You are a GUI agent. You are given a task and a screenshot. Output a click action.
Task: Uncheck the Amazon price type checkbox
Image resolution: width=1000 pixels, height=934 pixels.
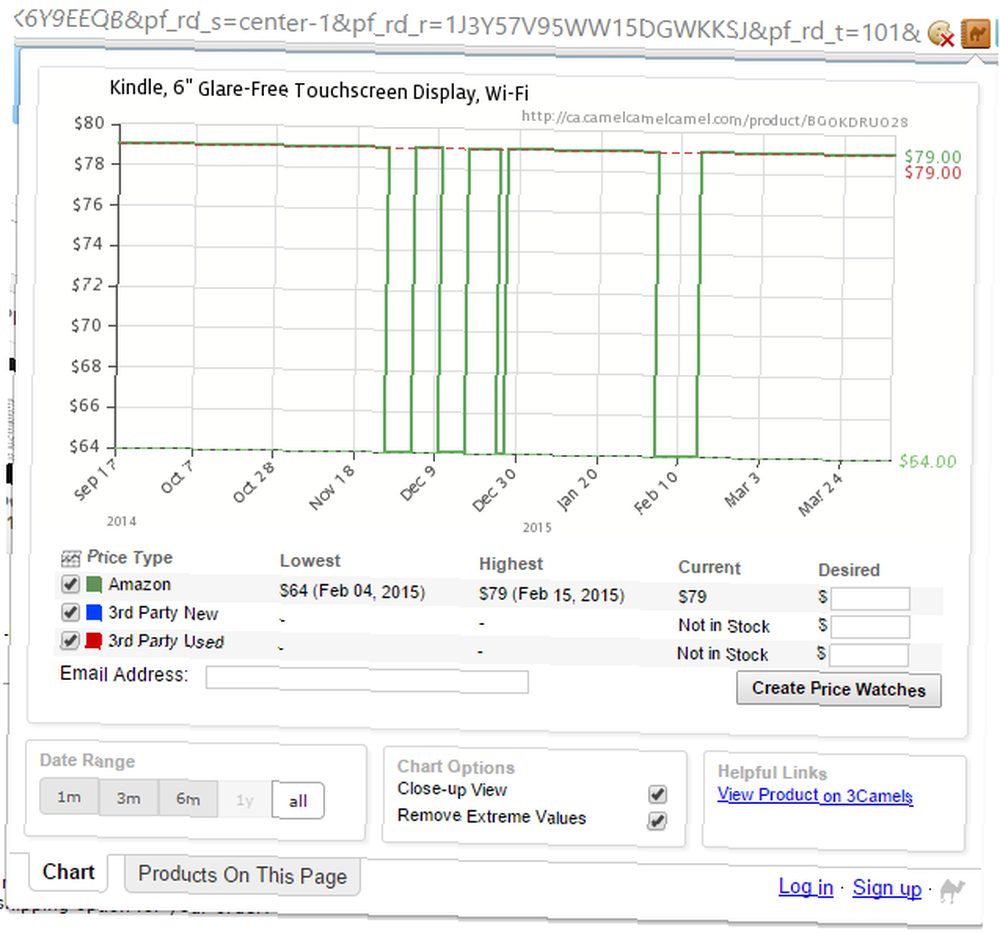(x=70, y=583)
